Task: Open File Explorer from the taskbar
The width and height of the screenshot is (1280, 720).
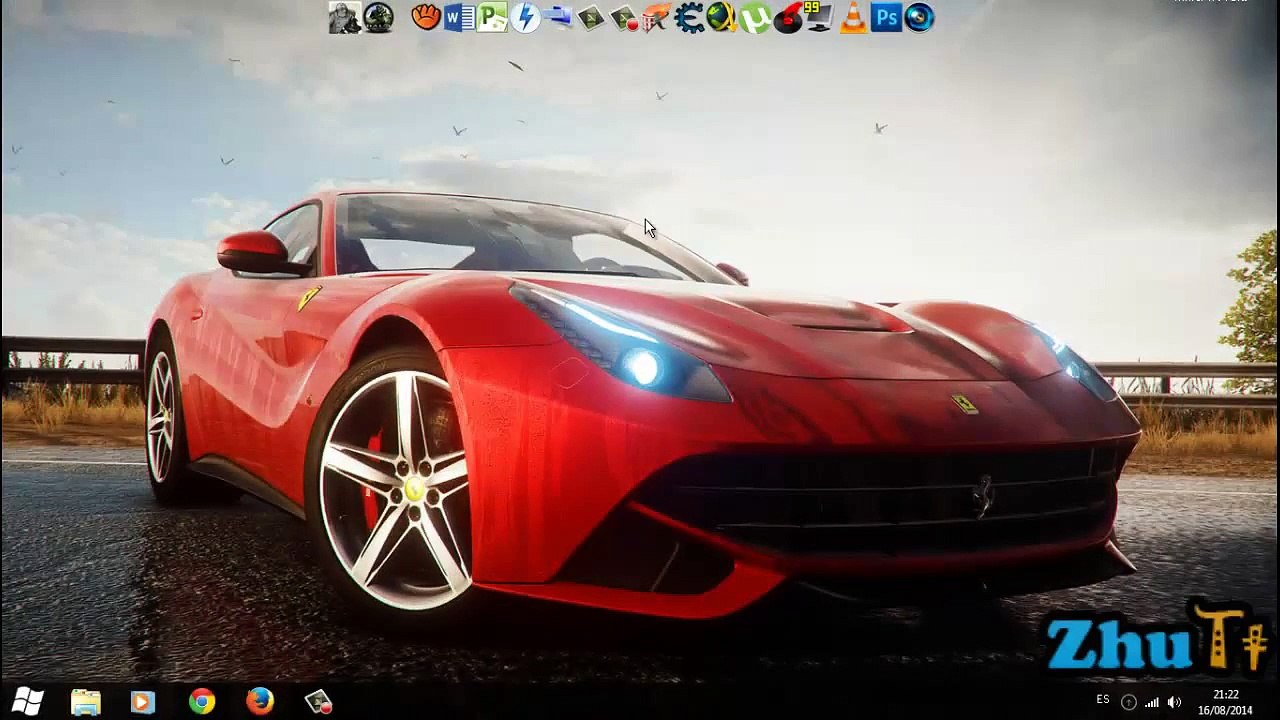Action: (86, 702)
